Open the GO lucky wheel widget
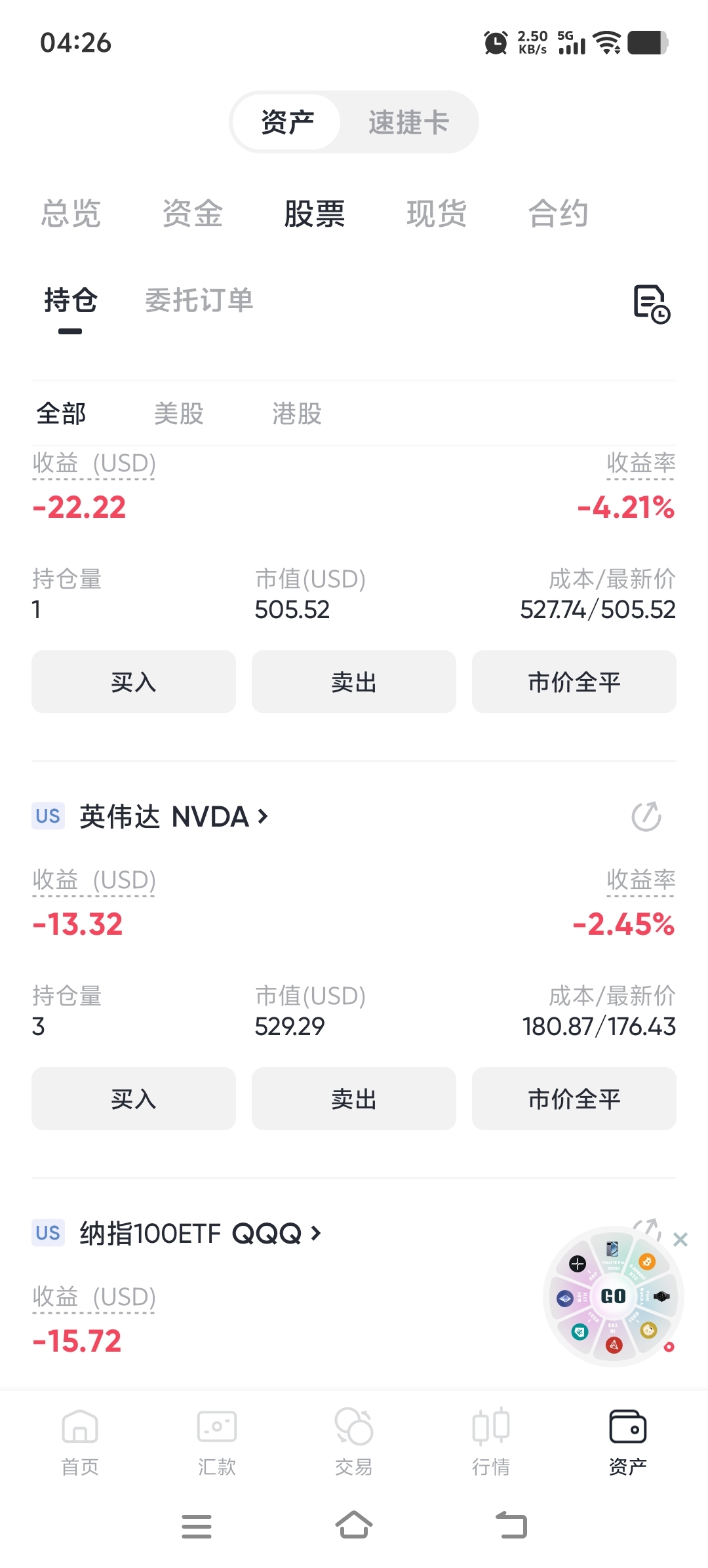The image size is (708, 1568). 614,1296
